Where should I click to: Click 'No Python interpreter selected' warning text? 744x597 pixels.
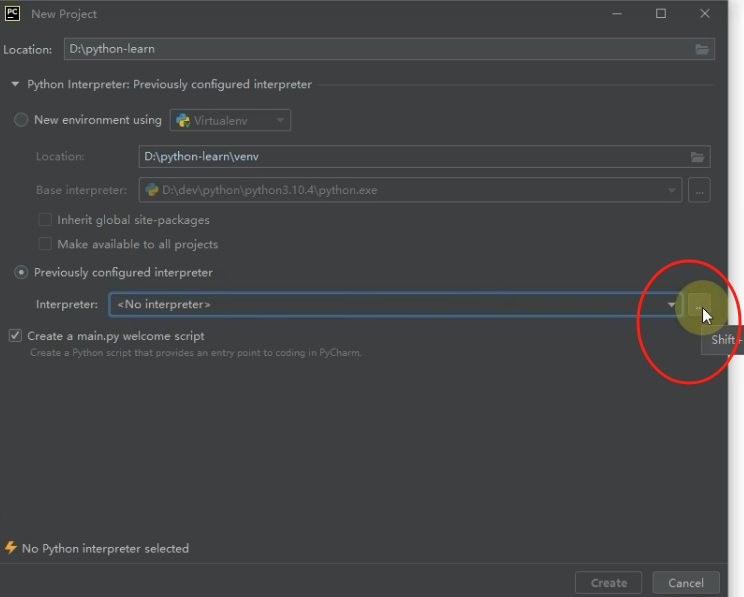pos(105,549)
